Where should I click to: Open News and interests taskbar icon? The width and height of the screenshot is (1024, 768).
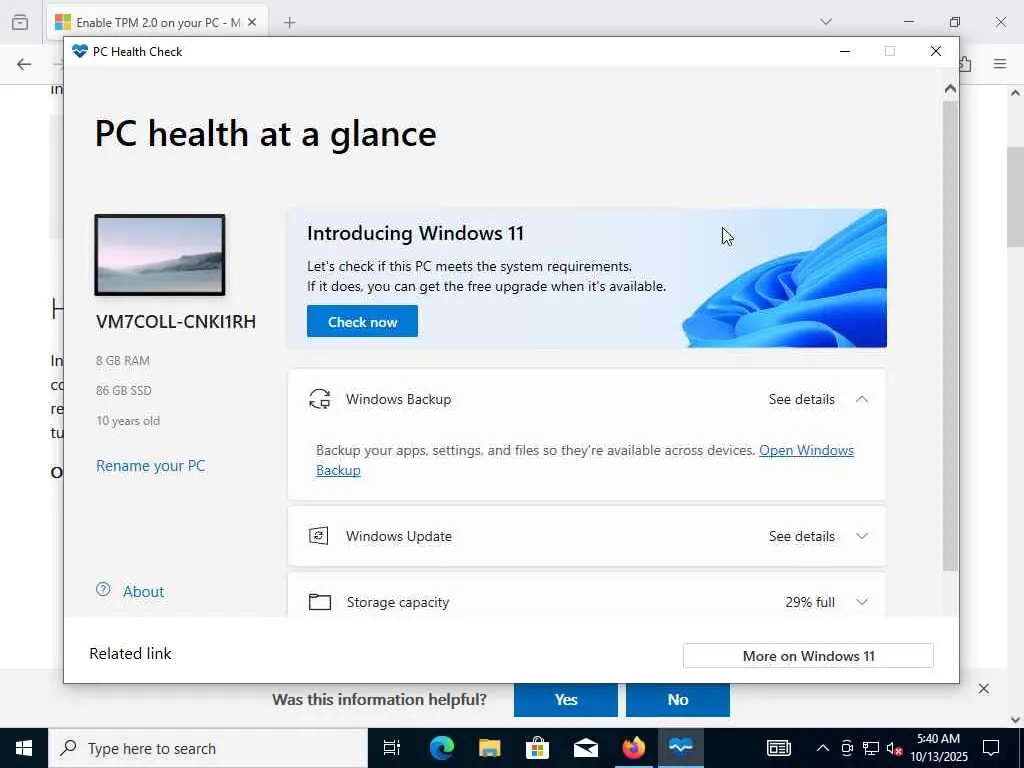(x=778, y=748)
